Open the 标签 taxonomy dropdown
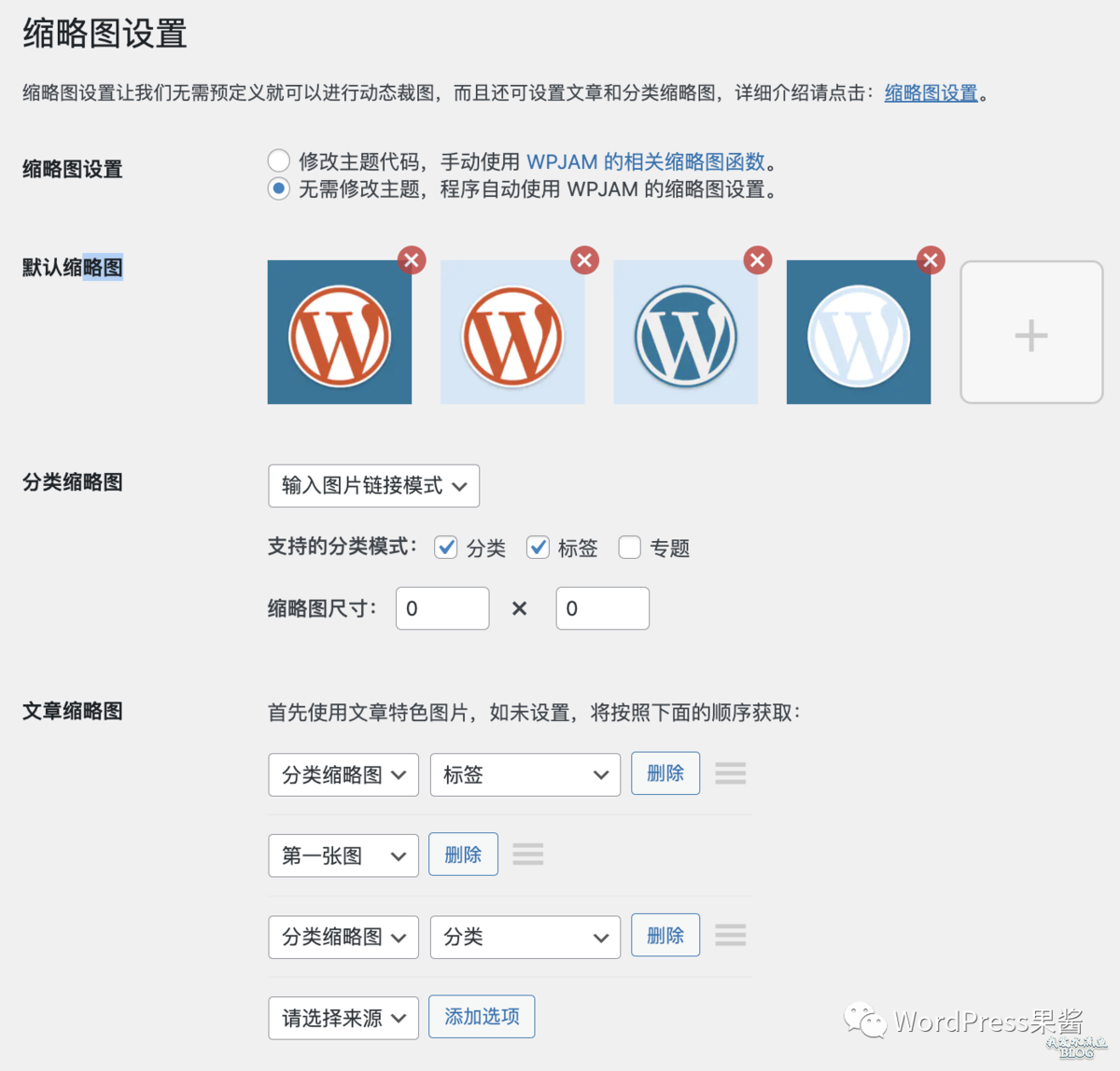This screenshot has width=1120, height=1071. (x=525, y=774)
